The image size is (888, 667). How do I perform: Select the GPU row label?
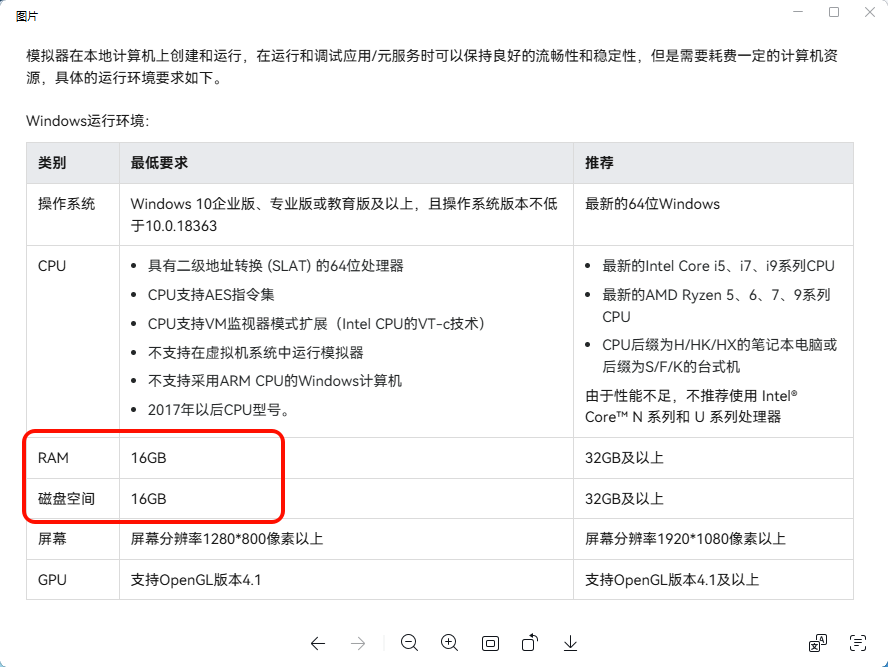[x=52, y=580]
